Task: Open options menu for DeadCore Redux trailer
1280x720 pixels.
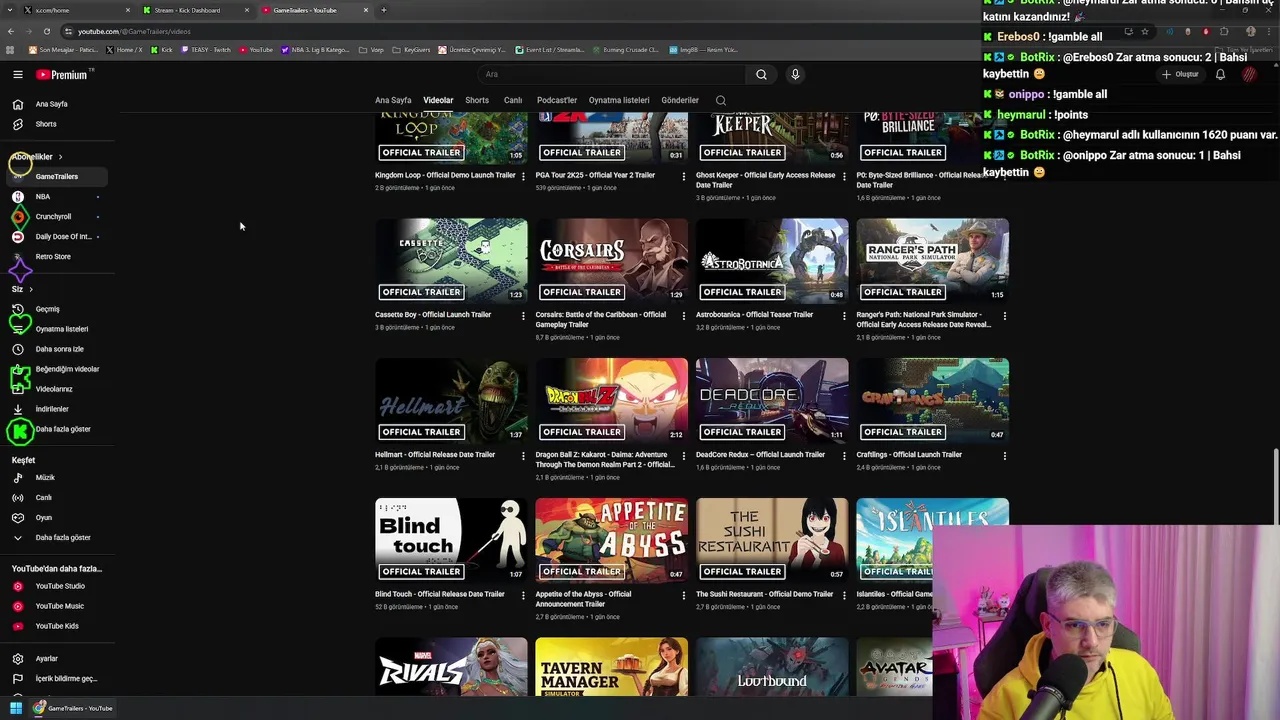Action: [844, 456]
